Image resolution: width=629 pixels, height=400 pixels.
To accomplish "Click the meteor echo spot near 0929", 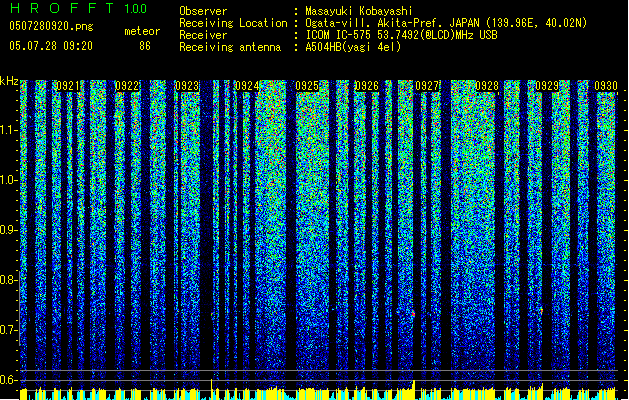I will pos(541,310).
